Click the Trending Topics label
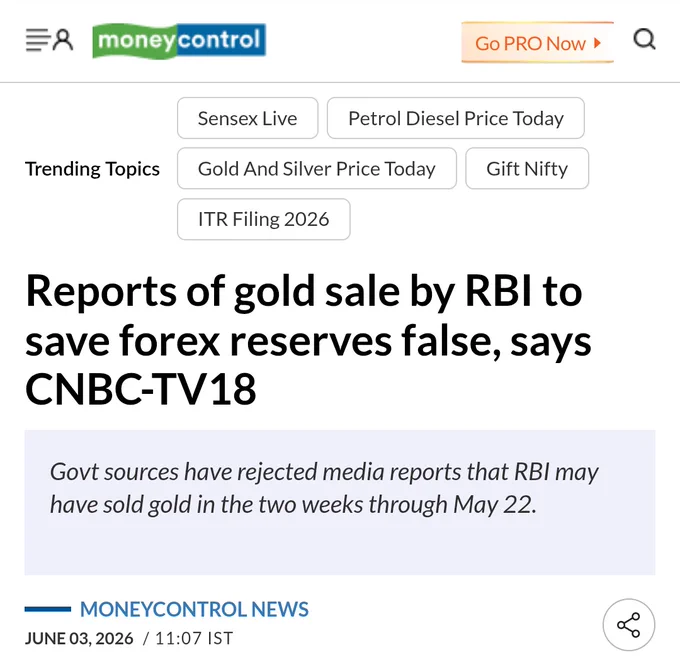 point(92,168)
